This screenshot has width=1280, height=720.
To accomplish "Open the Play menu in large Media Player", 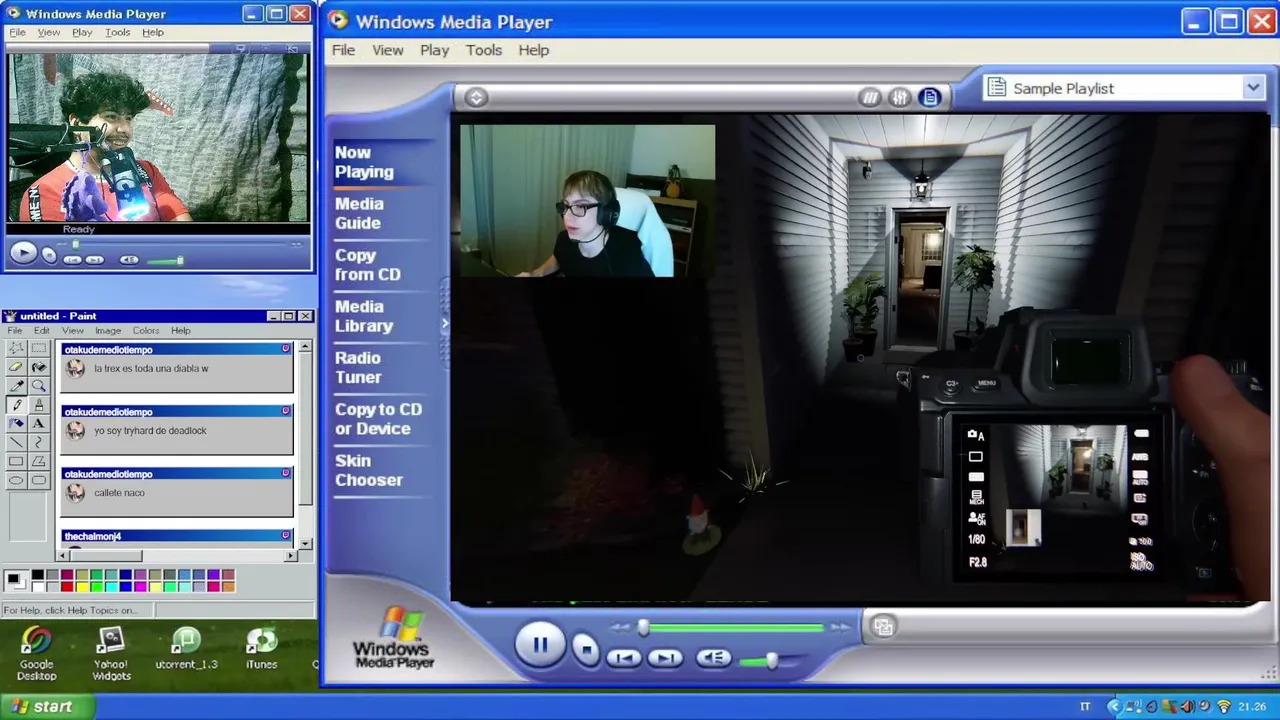I will [x=434, y=50].
